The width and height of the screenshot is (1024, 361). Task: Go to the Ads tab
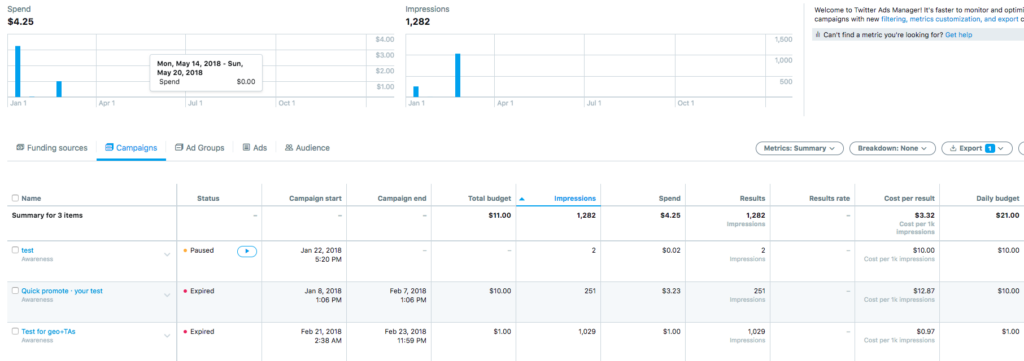[x=255, y=148]
